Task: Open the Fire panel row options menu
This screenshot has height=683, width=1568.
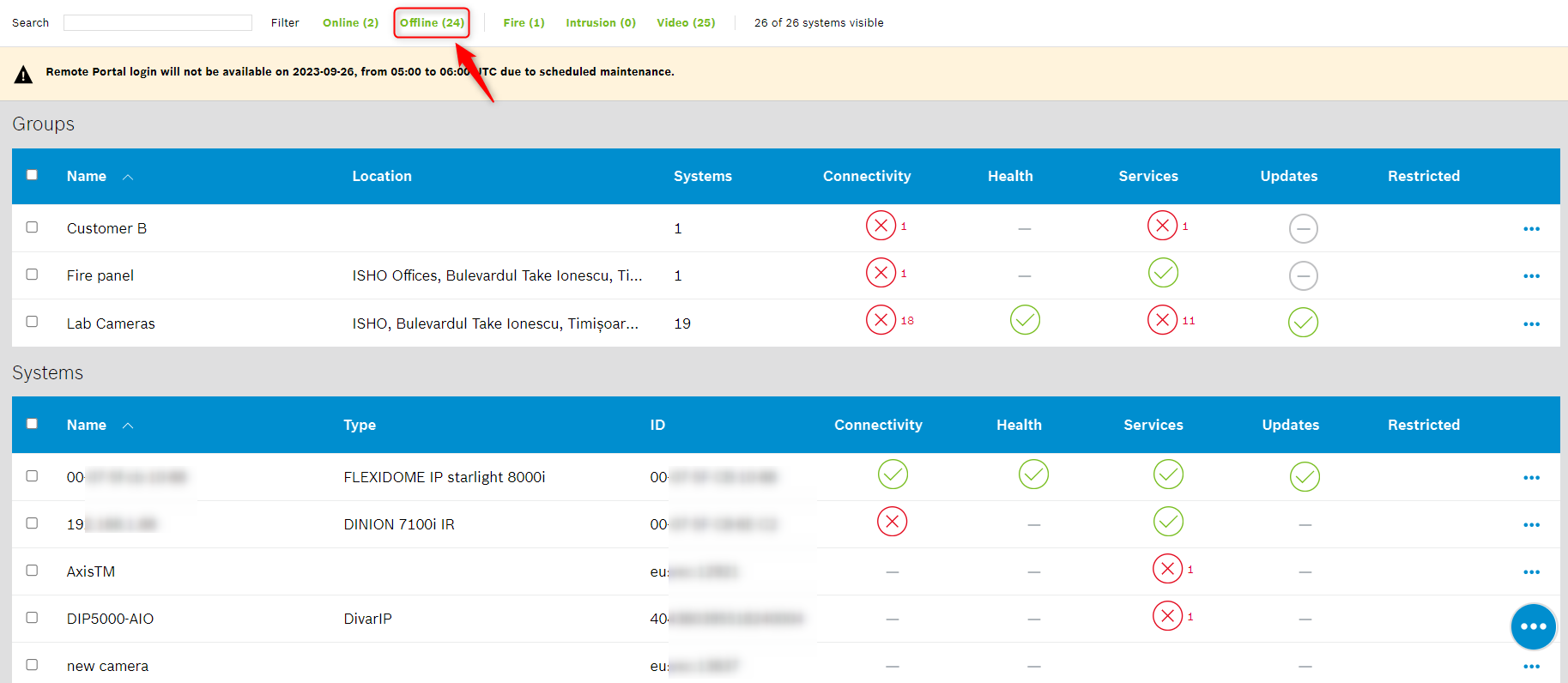Action: [x=1531, y=276]
